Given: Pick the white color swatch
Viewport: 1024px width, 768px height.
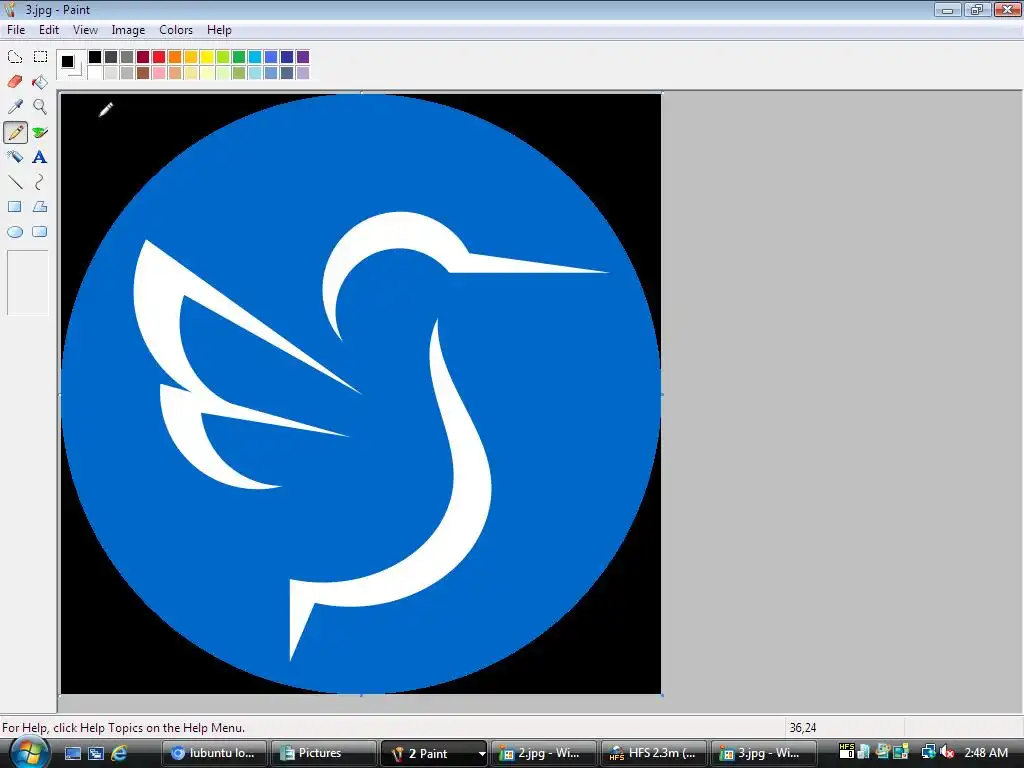Looking at the screenshot, I should 95,72.
